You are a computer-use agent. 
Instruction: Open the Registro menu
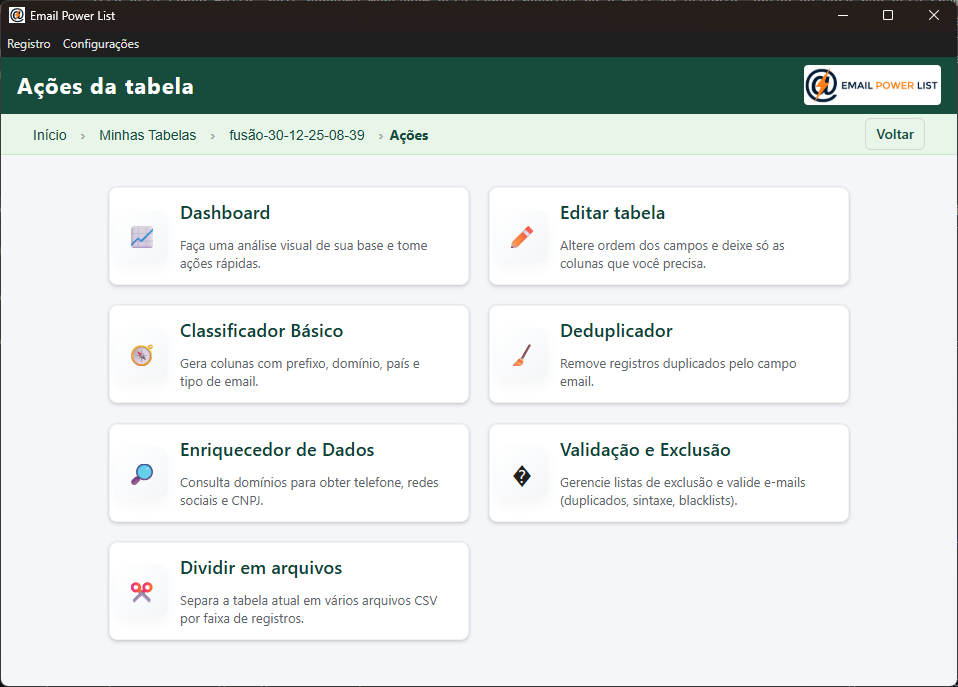tap(29, 44)
